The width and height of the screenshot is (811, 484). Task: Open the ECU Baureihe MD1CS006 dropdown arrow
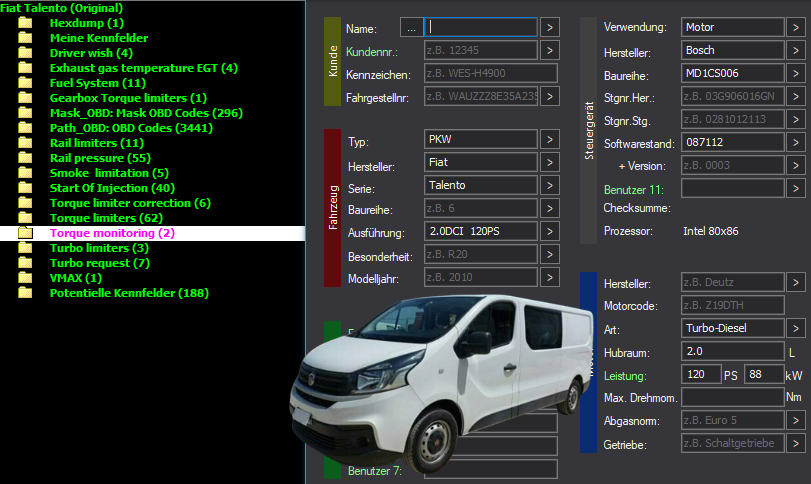tap(796, 73)
